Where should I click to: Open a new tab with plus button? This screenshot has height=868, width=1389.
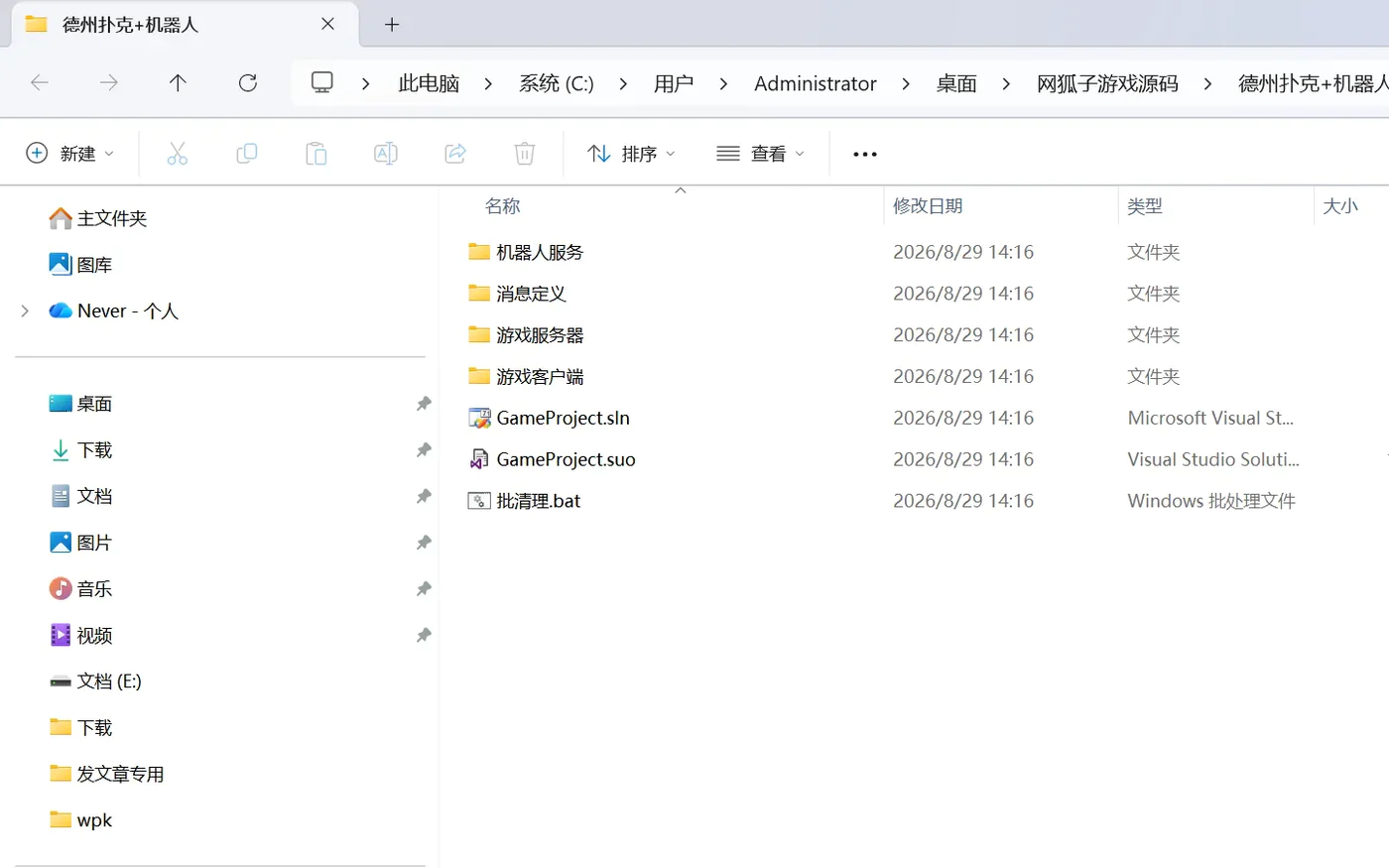click(x=392, y=25)
